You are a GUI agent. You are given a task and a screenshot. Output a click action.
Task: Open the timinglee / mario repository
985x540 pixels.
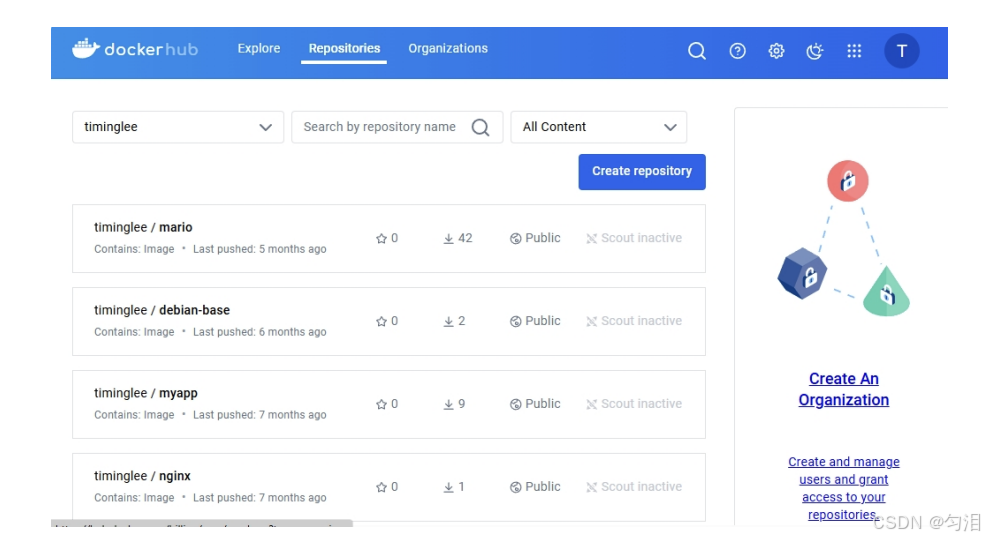143,227
